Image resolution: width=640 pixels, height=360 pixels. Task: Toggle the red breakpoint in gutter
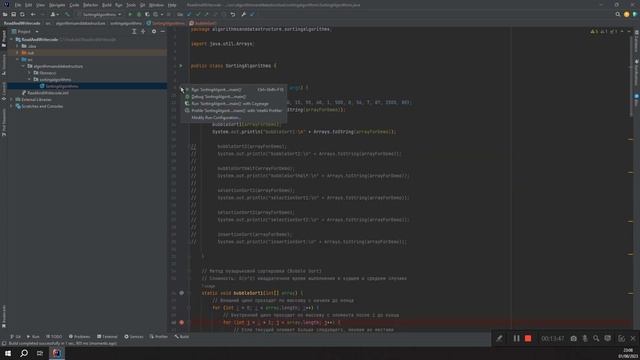pos(182,322)
